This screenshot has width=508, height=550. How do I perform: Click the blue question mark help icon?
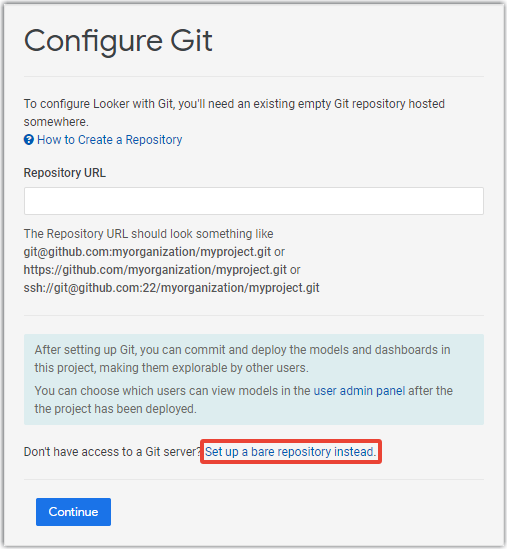(x=28, y=140)
